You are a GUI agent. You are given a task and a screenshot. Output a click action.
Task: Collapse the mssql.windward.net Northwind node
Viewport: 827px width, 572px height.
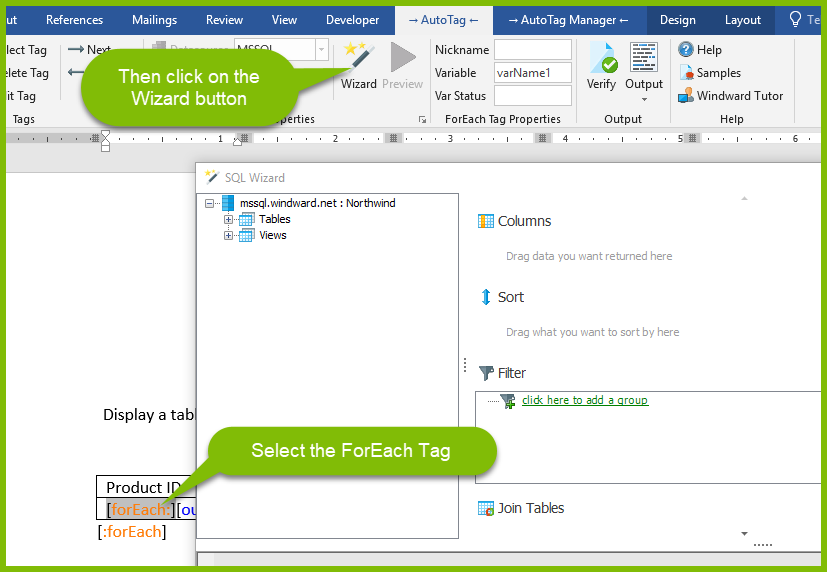tap(209, 203)
